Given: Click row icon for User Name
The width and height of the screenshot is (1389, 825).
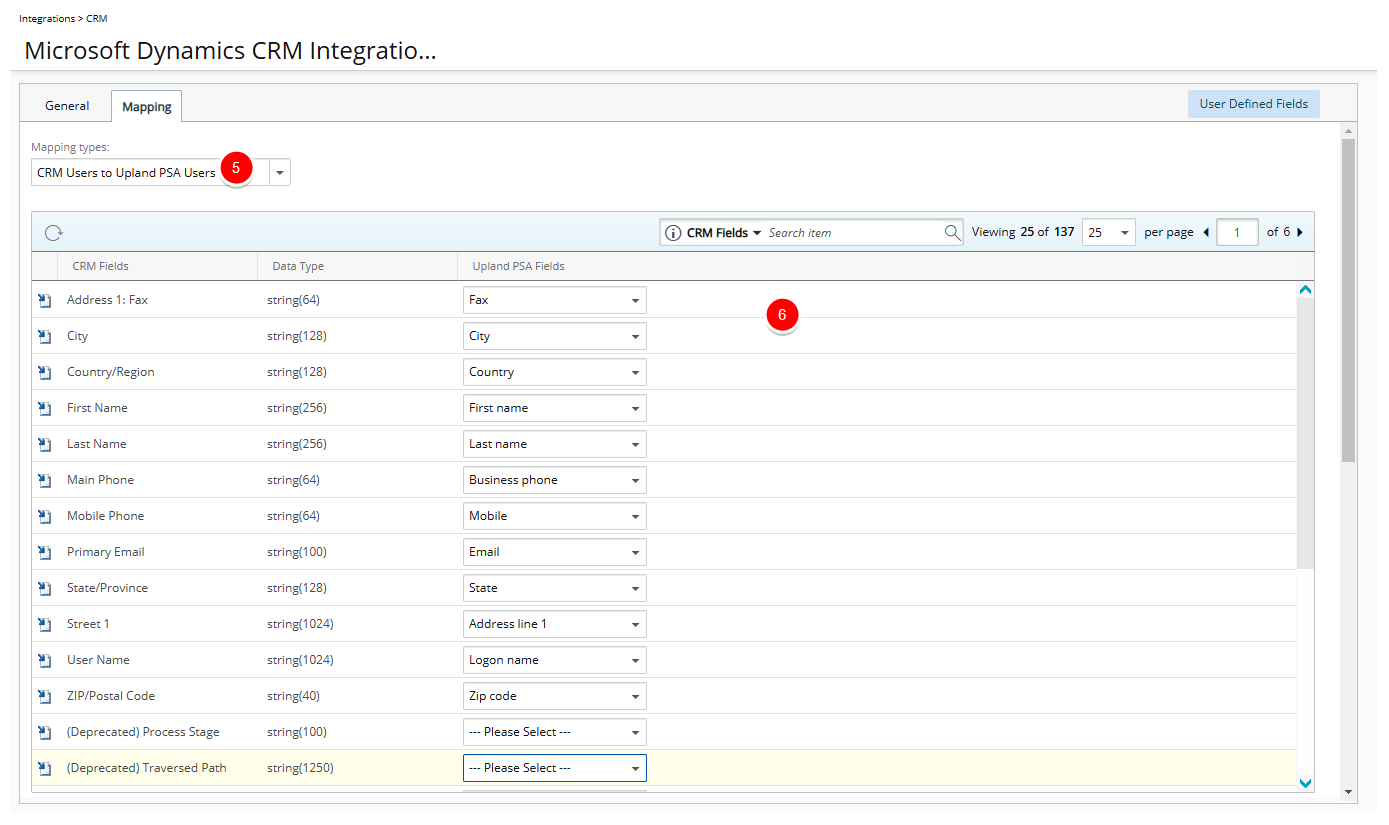Looking at the screenshot, I should (x=44, y=660).
